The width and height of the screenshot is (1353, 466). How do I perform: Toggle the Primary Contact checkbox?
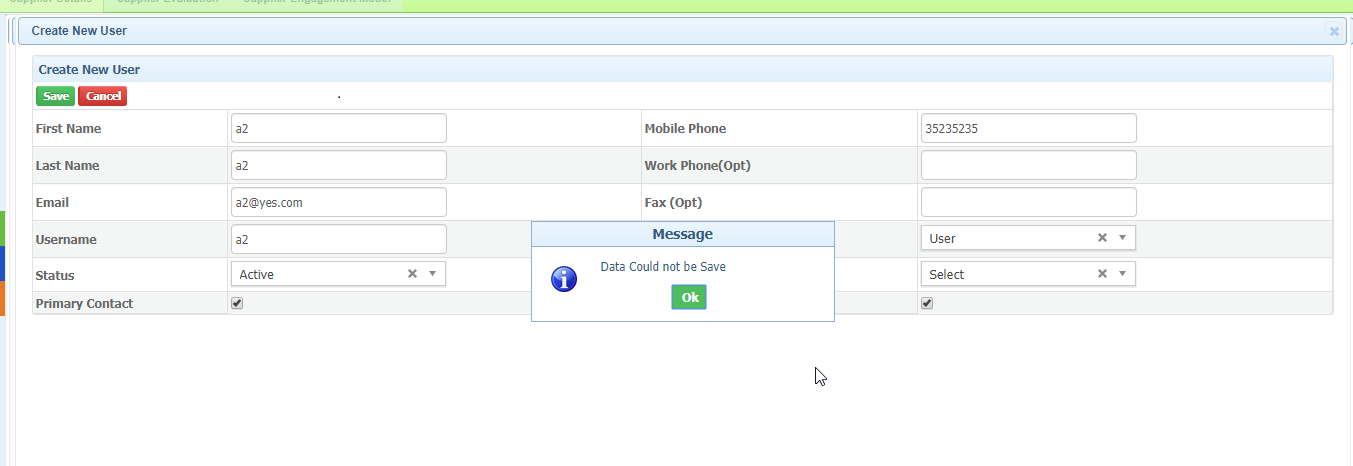point(237,303)
